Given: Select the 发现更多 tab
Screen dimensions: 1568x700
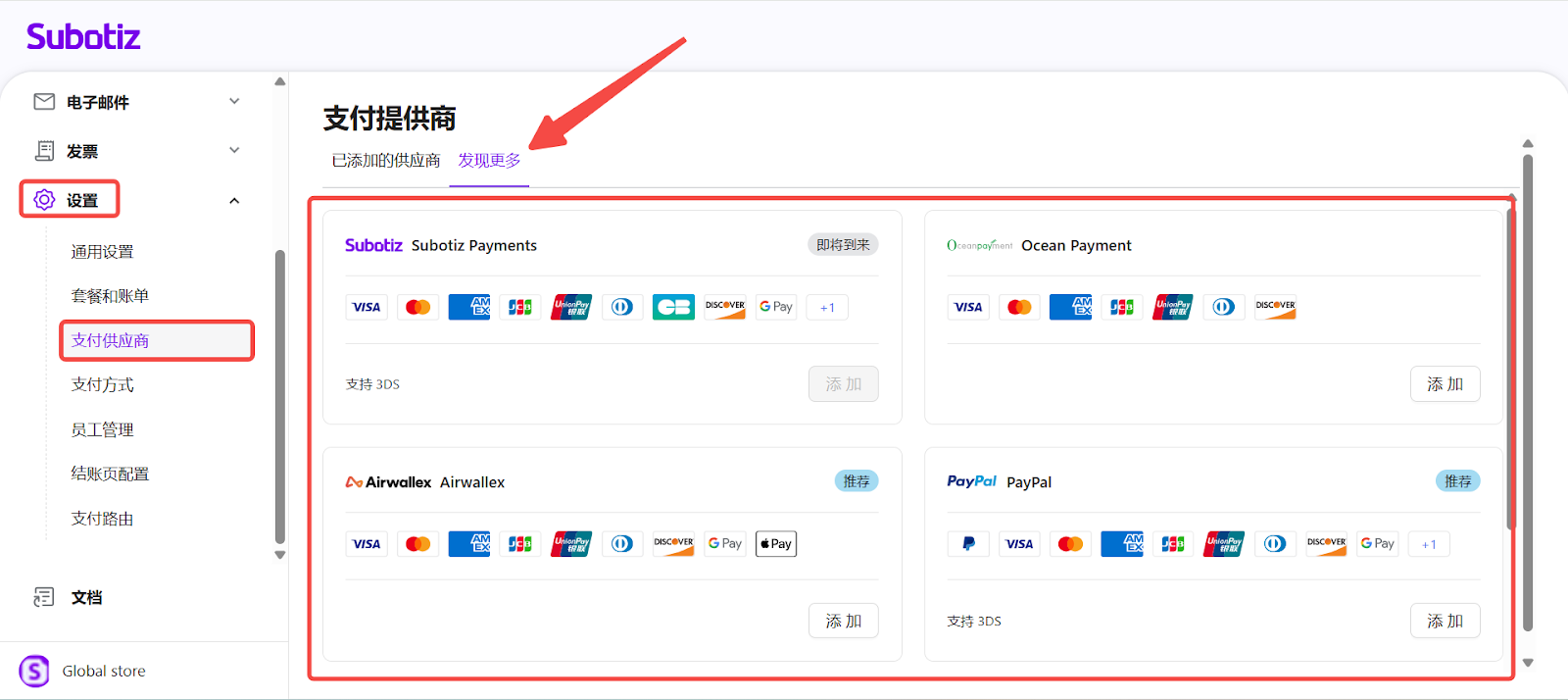Looking at the screenshot, I should point(489,161).
